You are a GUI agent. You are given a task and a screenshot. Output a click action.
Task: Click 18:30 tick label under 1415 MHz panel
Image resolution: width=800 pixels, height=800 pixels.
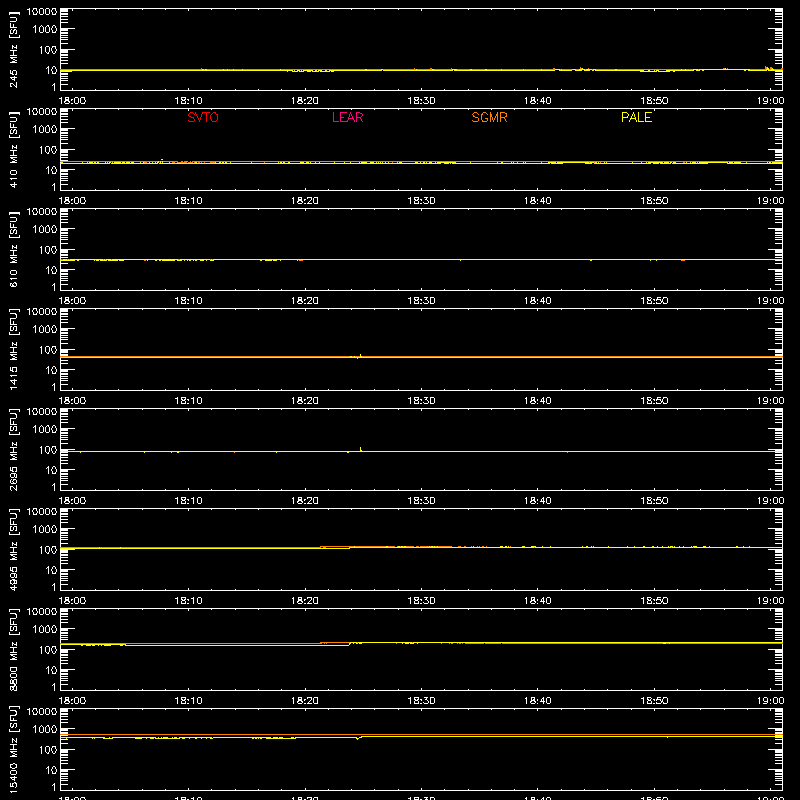point(421,401)
